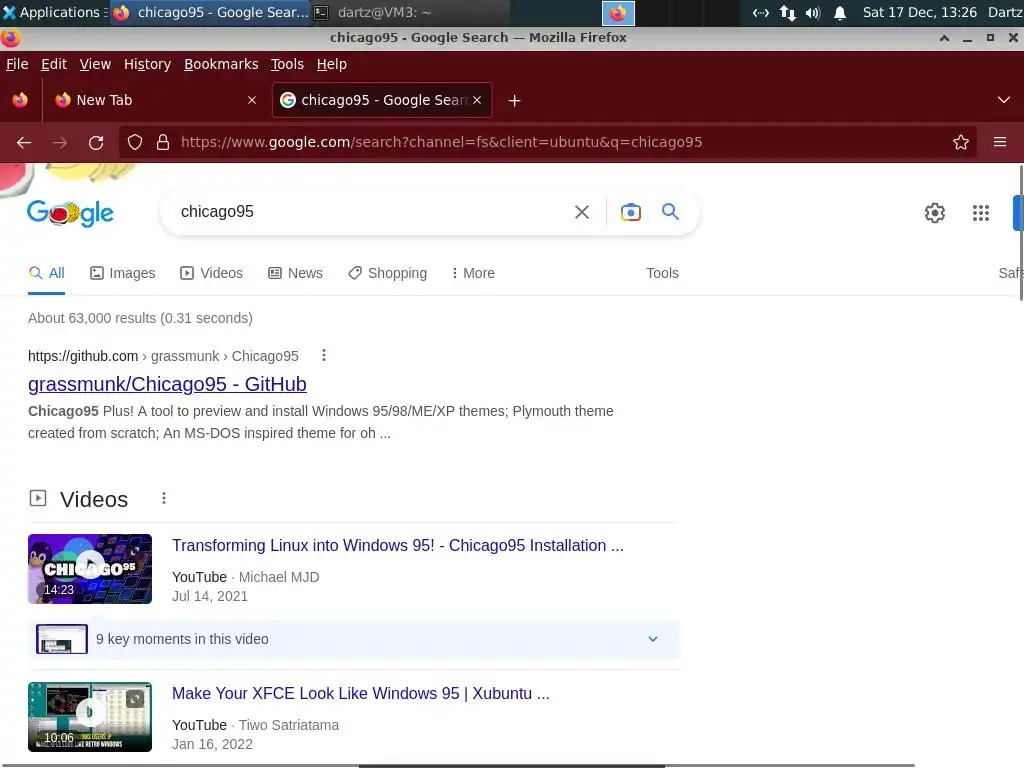This screenshot has width=1024, height=768.
Task: Submit search with the magnifier icon
Action: tap(670, 212)
